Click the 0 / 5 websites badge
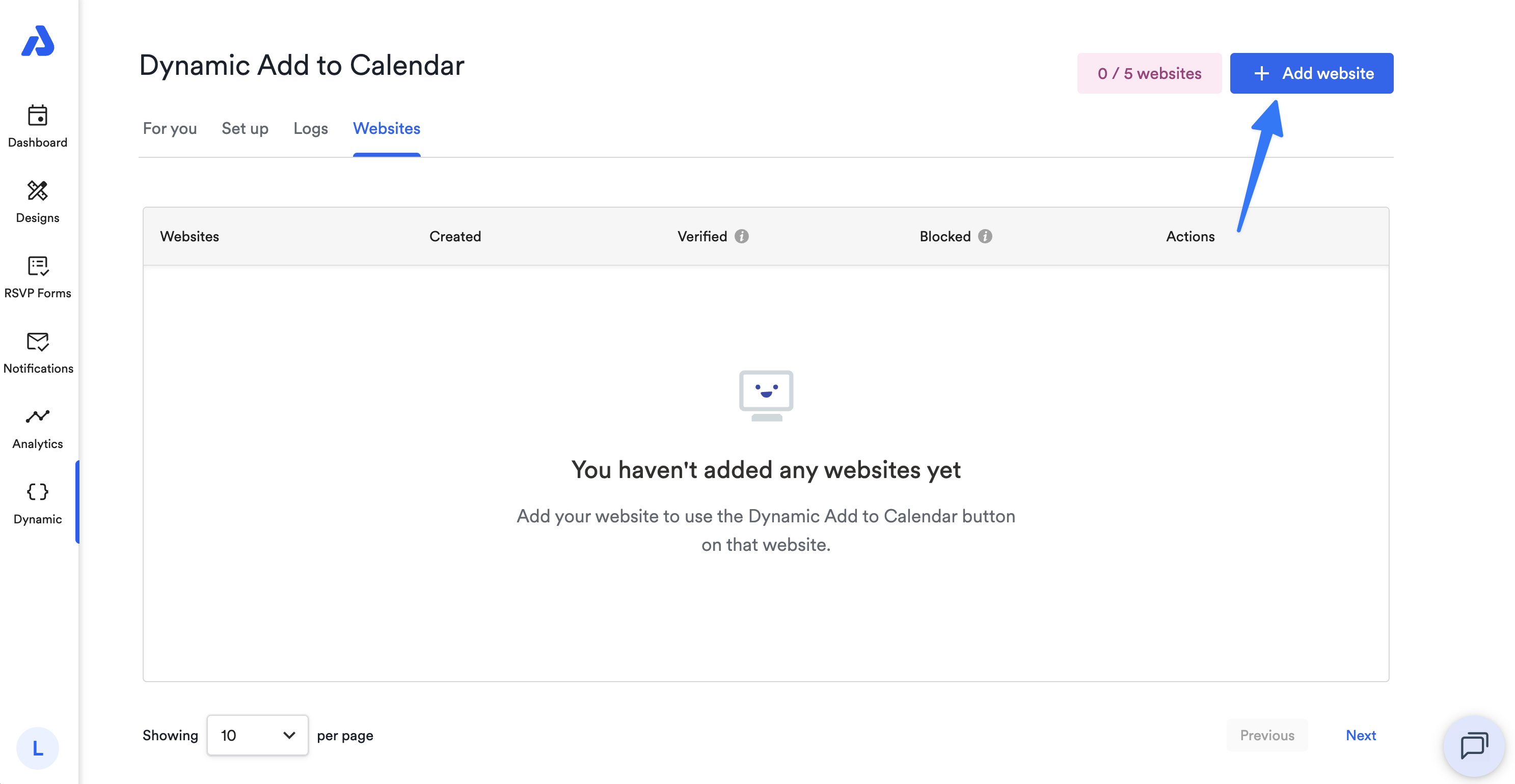 tap(1149, 73)
